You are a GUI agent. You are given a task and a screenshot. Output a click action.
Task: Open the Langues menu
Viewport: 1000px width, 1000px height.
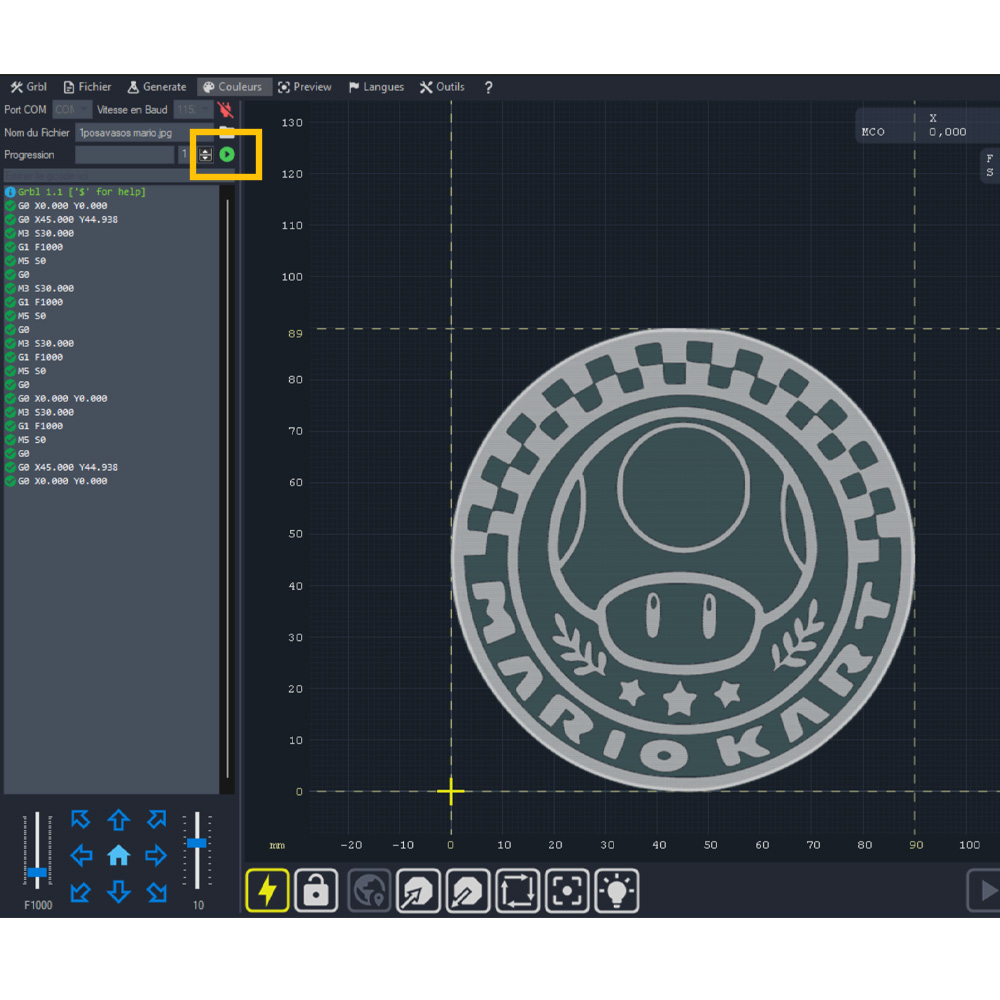pos(376,87)
